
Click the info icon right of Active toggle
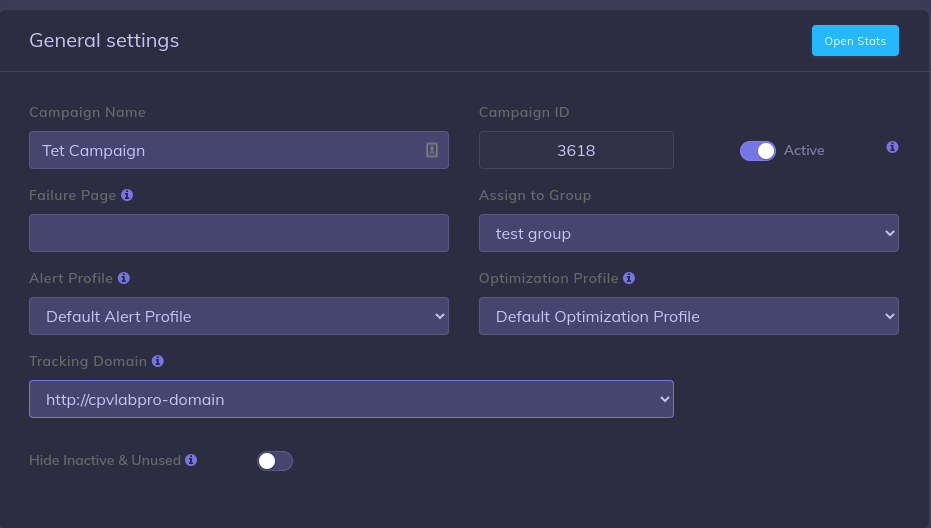pos(892,147)
